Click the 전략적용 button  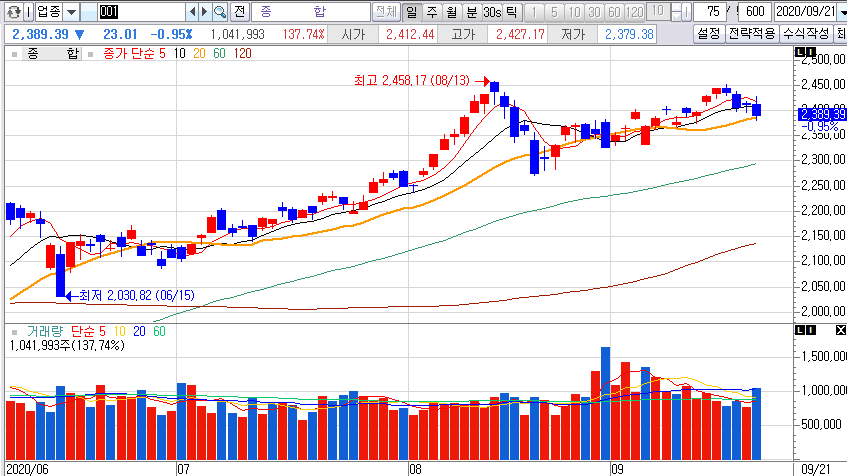click(x=751, y=34)
